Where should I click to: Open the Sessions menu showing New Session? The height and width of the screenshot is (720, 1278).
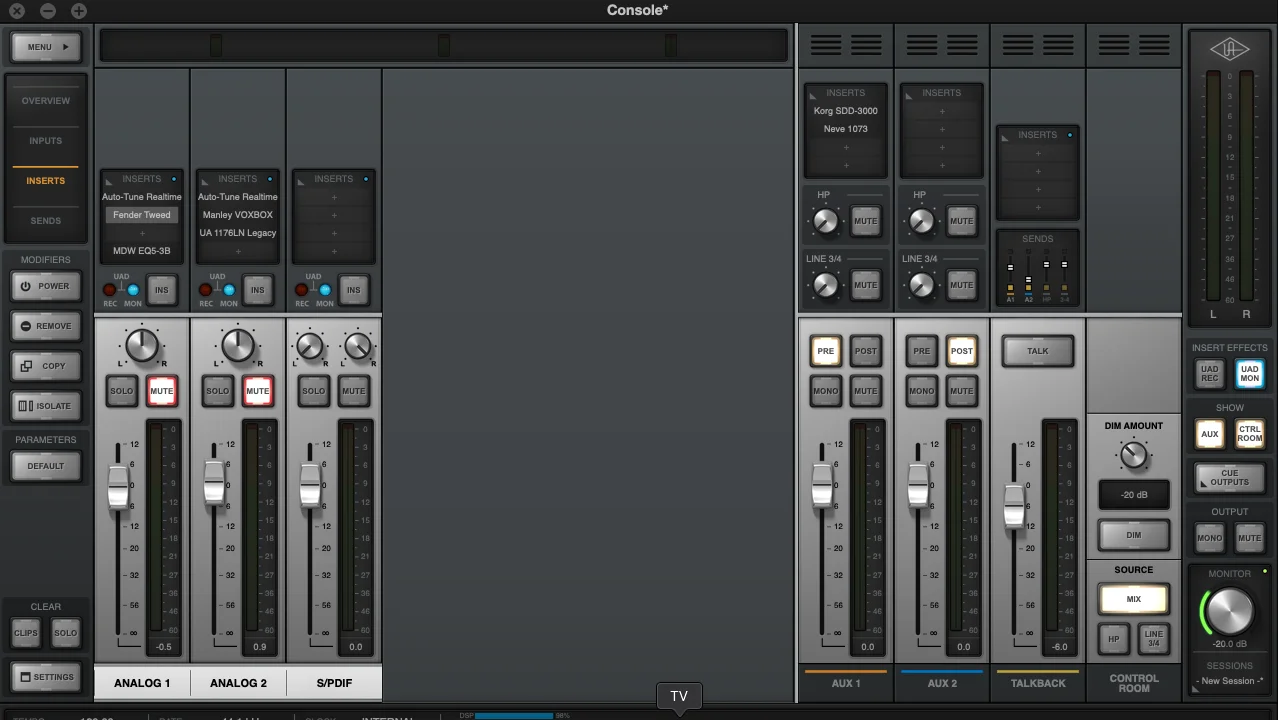click(x=1230, y=681)
